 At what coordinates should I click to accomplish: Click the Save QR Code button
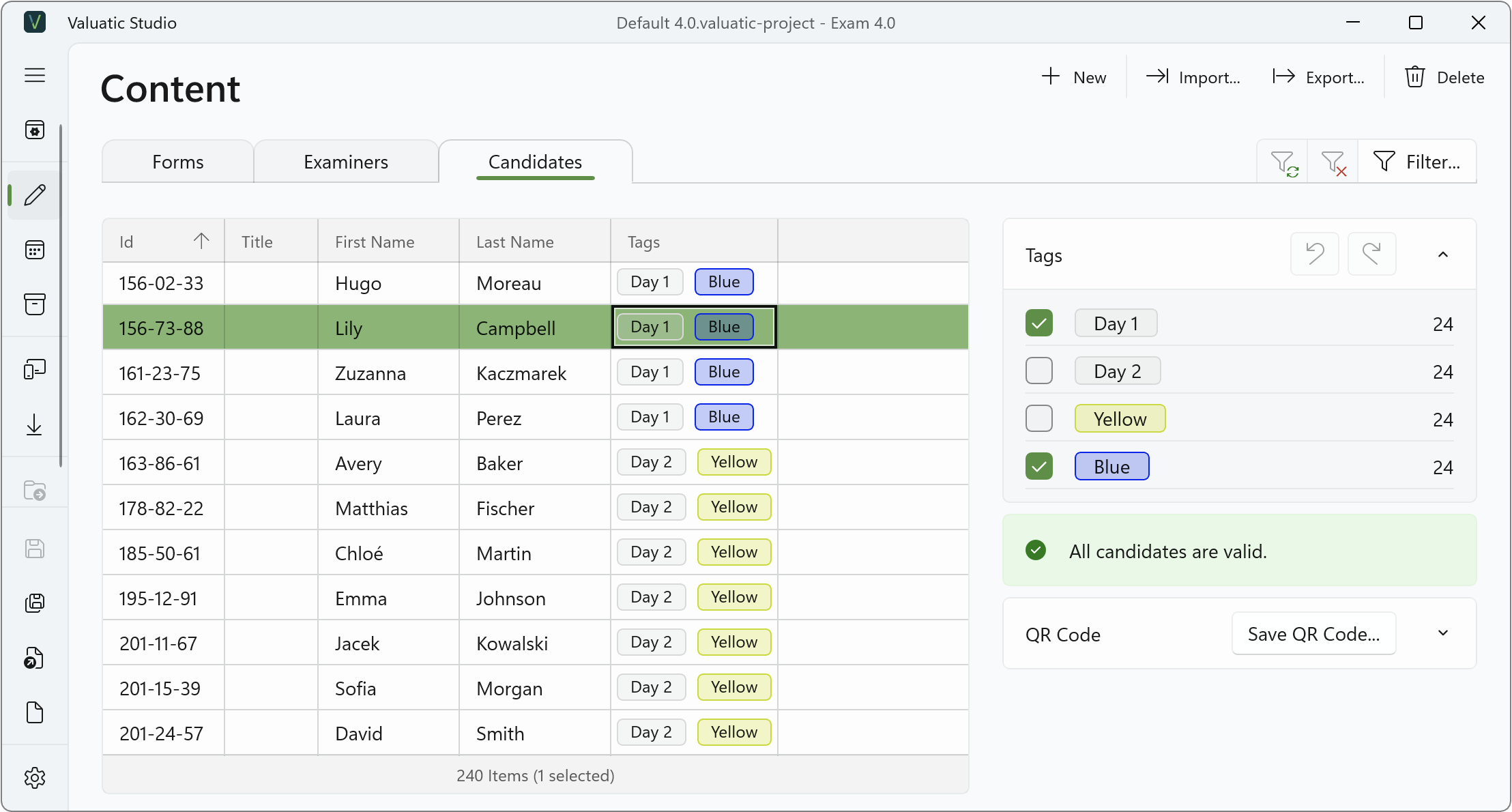click(1314, 634)
